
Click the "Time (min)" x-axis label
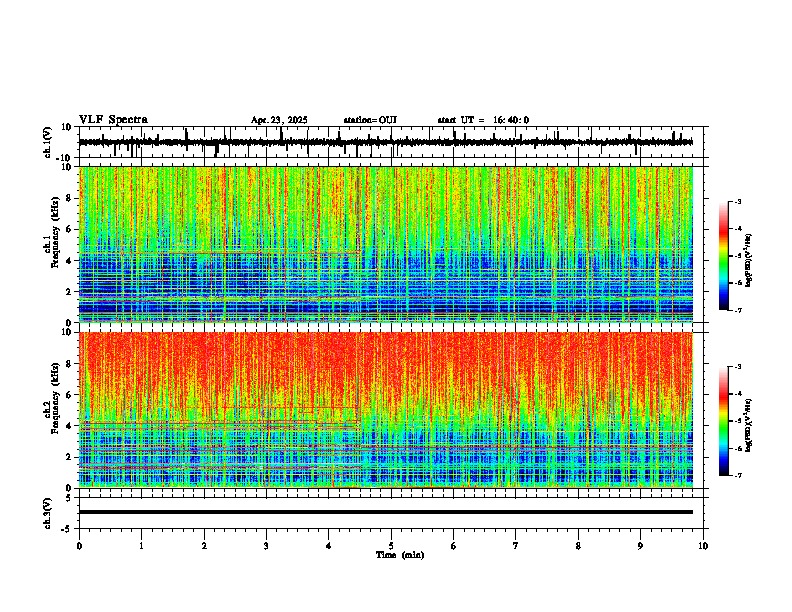coord(400,555)
